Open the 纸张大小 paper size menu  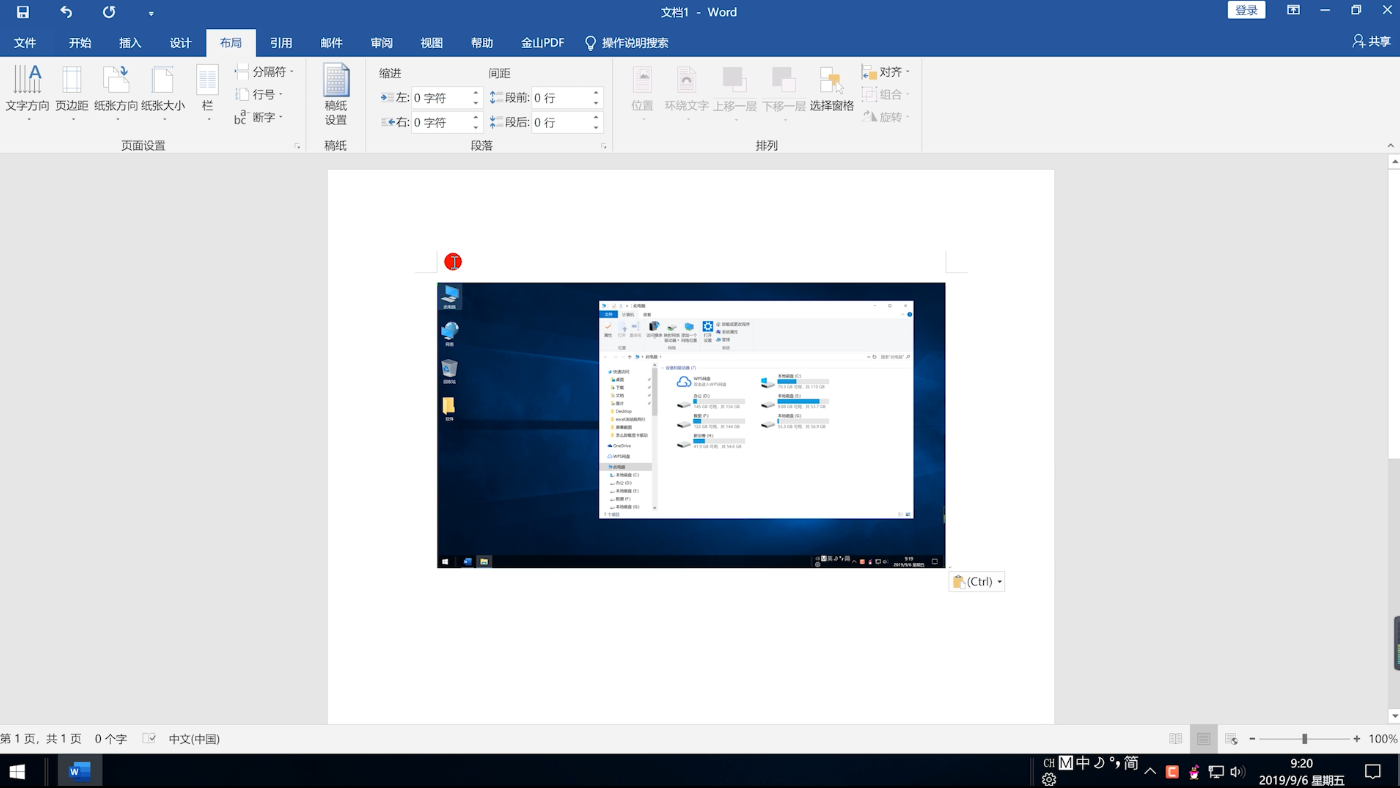tap(162, 93)
